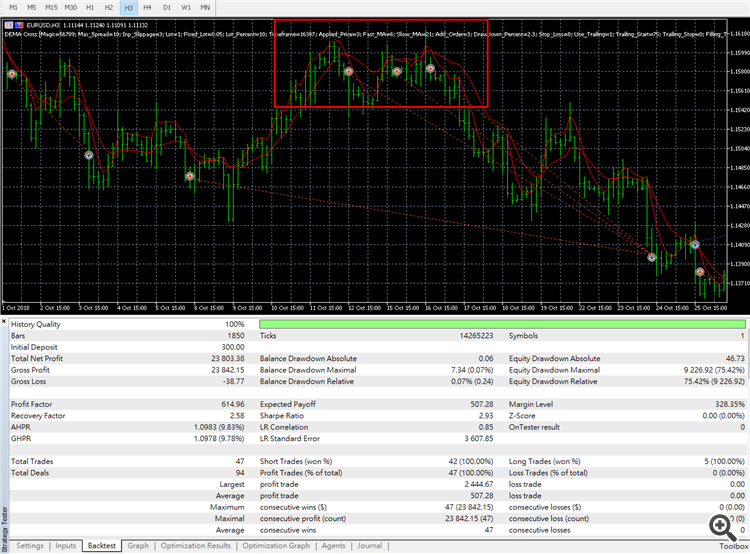Toggle the active H3 timeframe button
The image size is (750, 554).
128,7
